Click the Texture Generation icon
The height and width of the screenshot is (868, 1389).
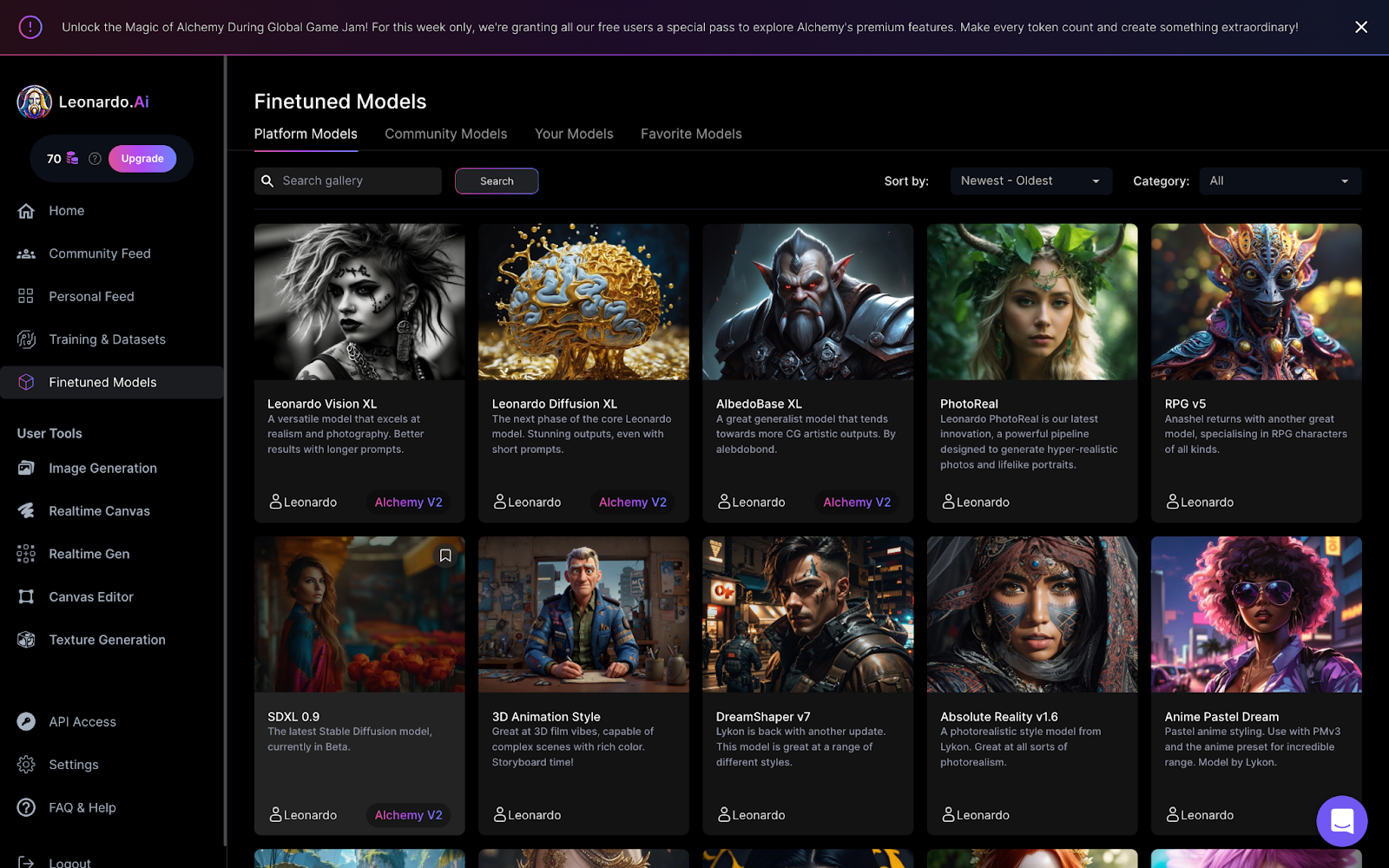[x=26, y=640]
